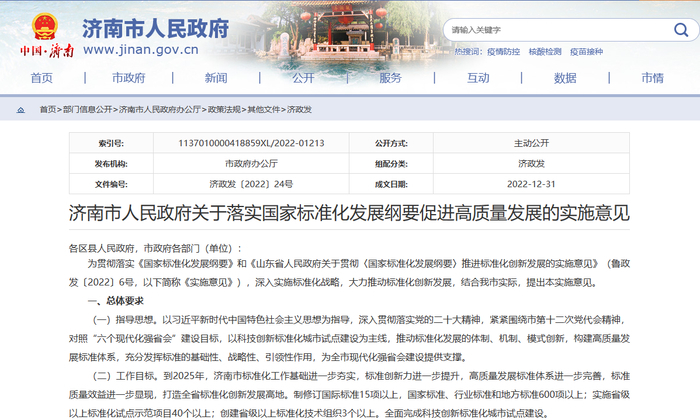Click the 发布机构 label cell
The width and height of the screenshot is (700, 420).
[111, 164]
